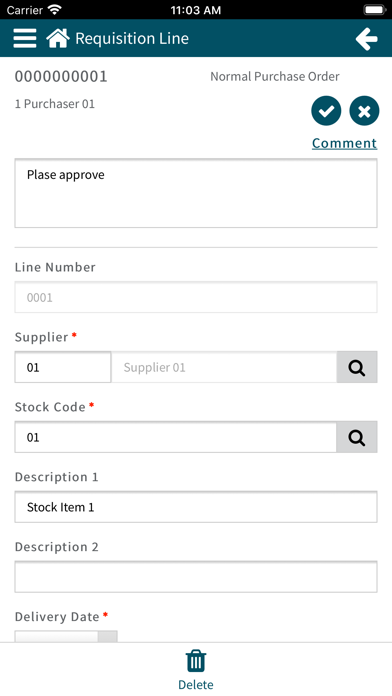Search suppliers with magnifier icon
The height and width of the screenshot is (696, 392).
(357, 367)
